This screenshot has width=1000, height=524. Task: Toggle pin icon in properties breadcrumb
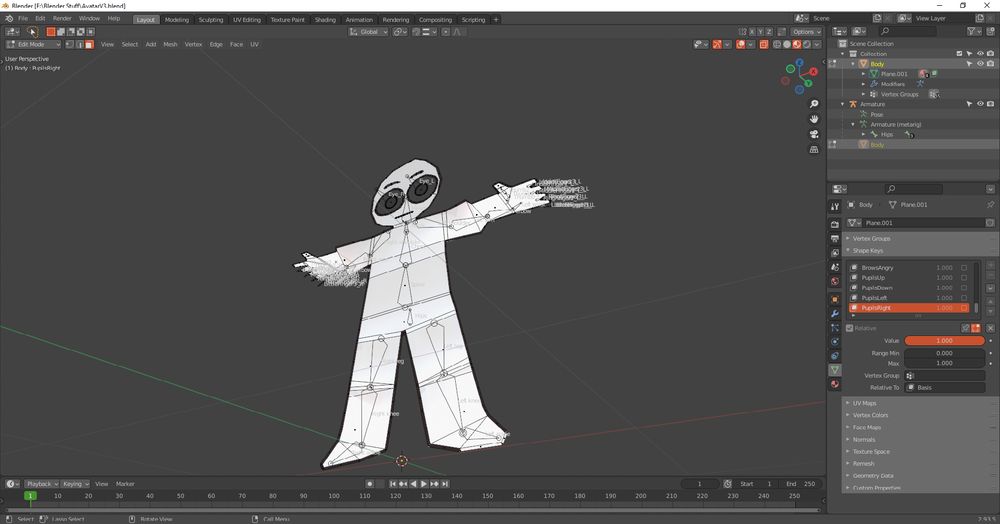(x=990, y=205)
